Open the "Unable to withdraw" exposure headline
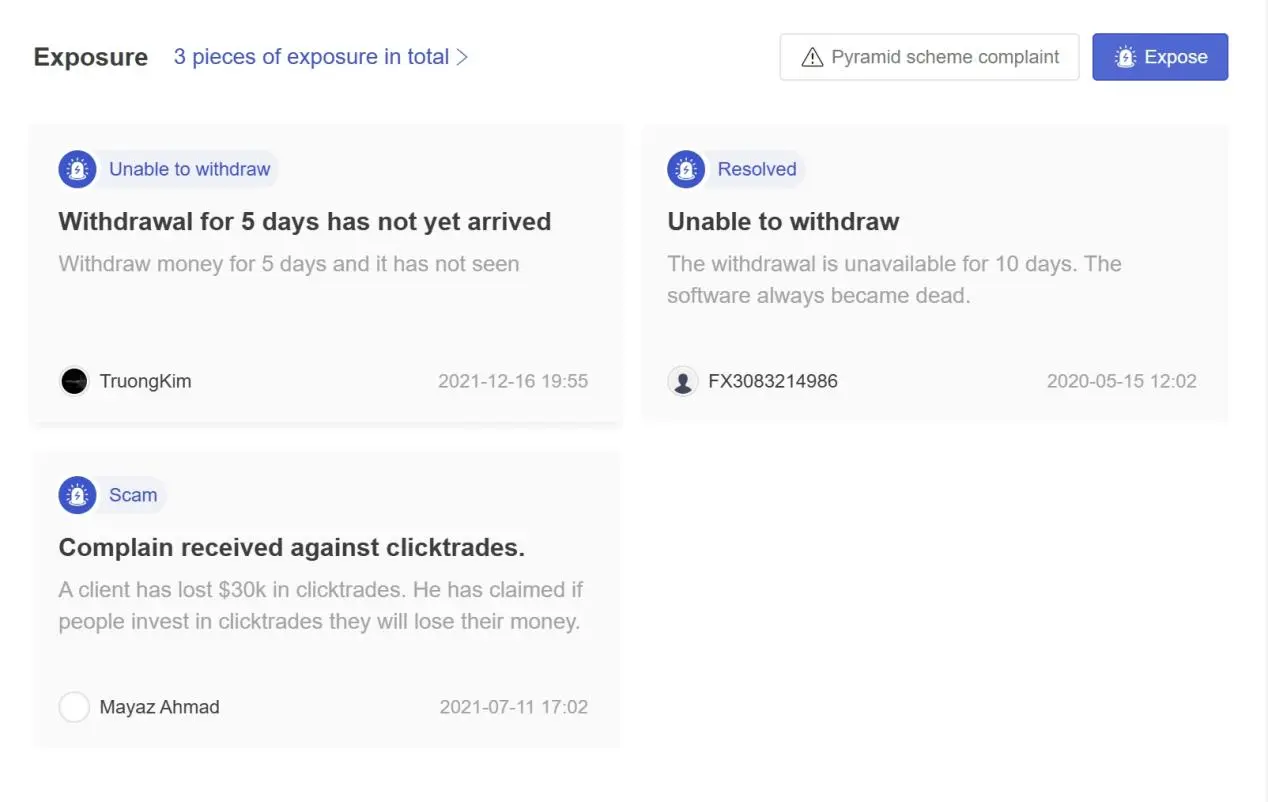This screenshot has height=802, width=1268. pos(783,221)
